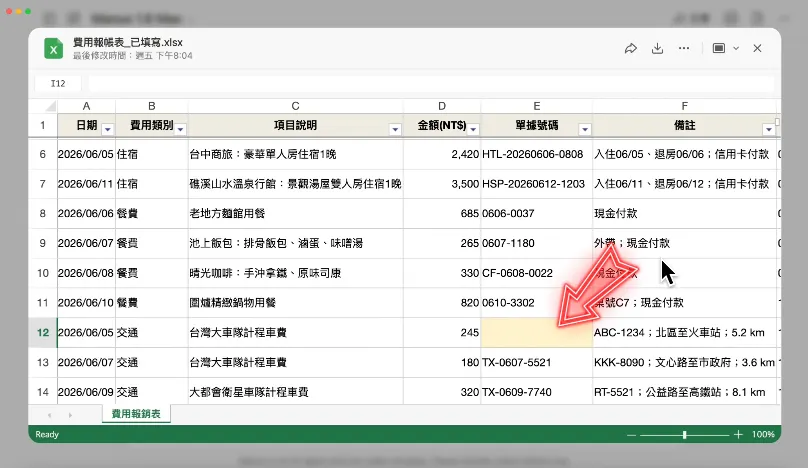Click the file name 費用報帳表_已填寫.xlsx
Image resolution: width=808 pixels, height=468 pixels.
128,42
